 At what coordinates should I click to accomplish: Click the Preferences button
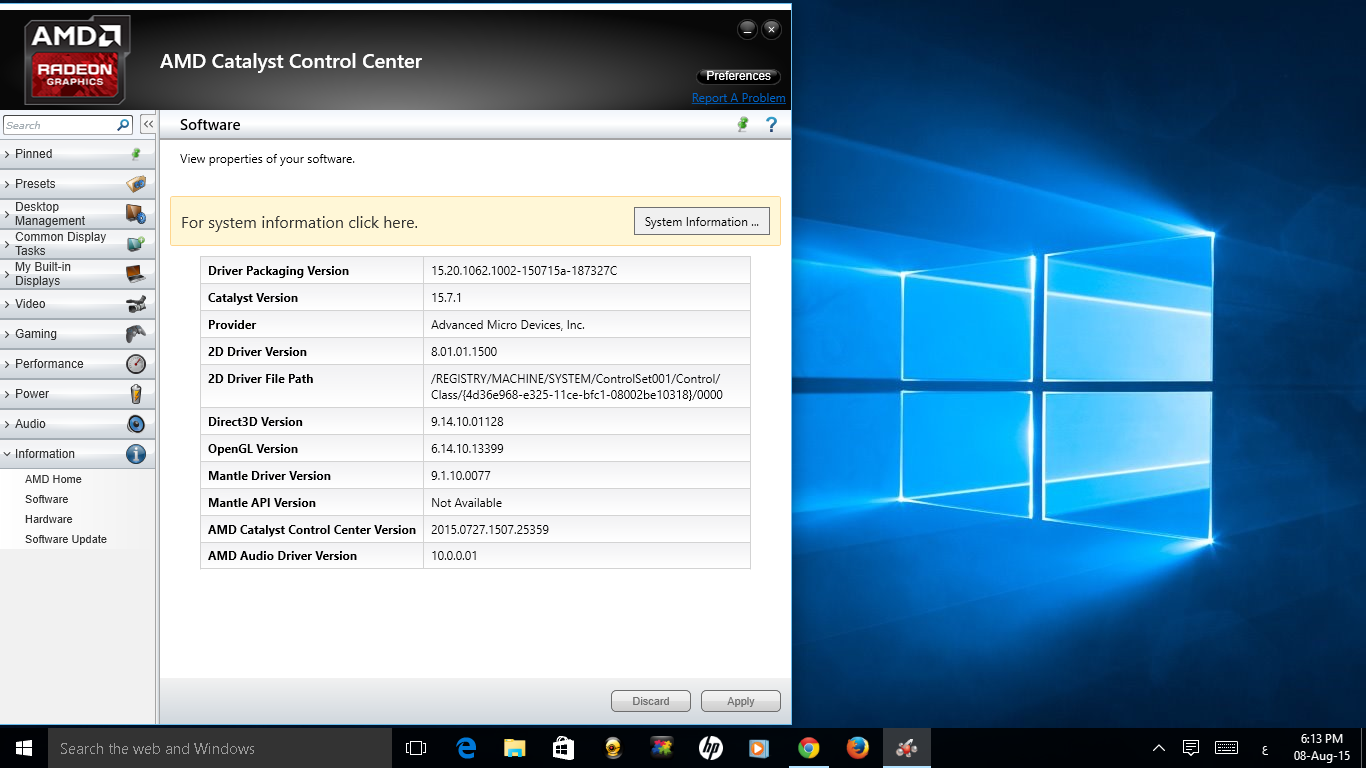(738, 76)
